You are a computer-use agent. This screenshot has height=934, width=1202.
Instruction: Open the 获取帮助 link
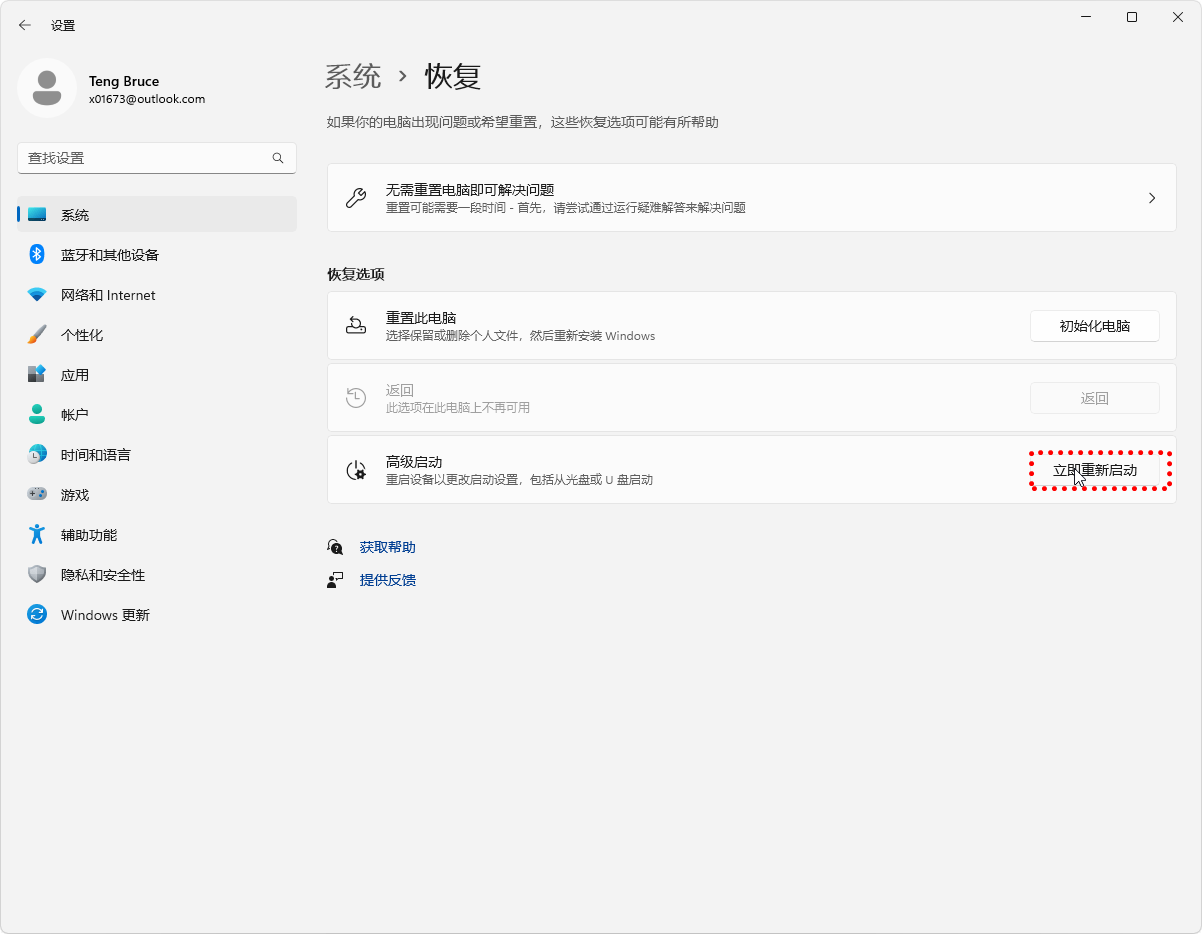[x=388, y=547]
